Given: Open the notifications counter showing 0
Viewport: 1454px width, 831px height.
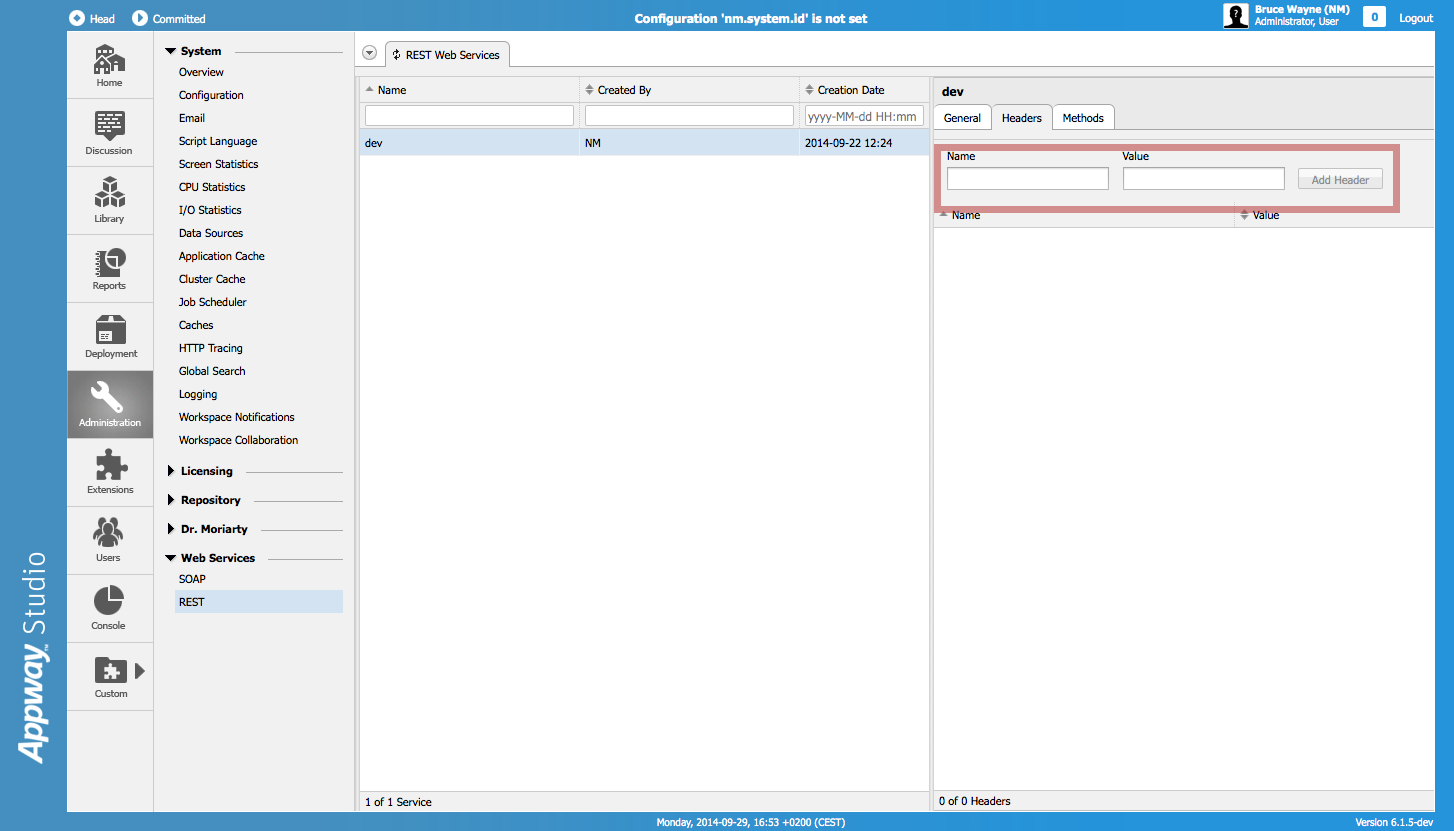Looking at the screenshot, I should pyautogui.click(x=1374, y=17).
